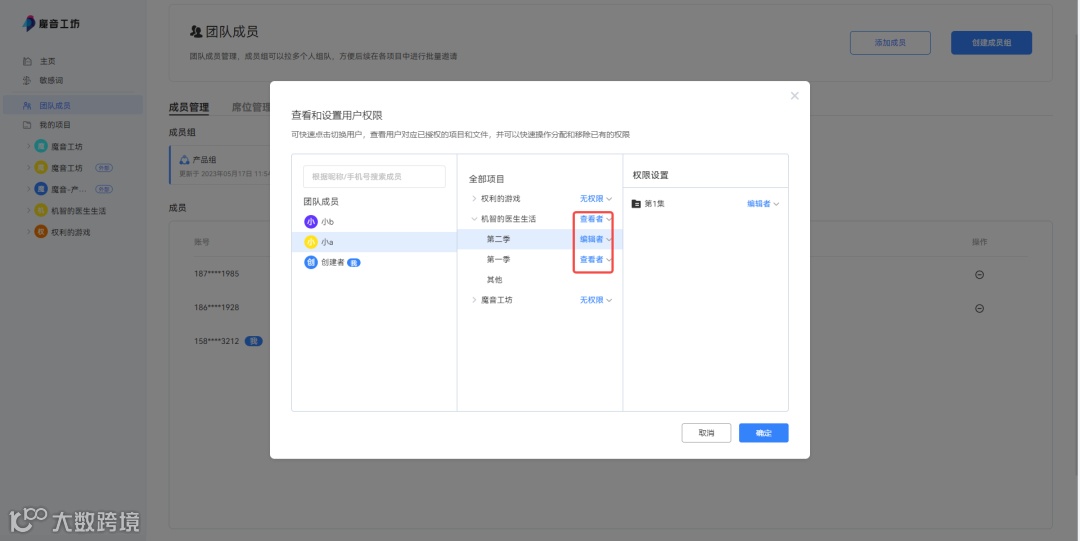Switch to 席位管理 tab

point(251,108)
